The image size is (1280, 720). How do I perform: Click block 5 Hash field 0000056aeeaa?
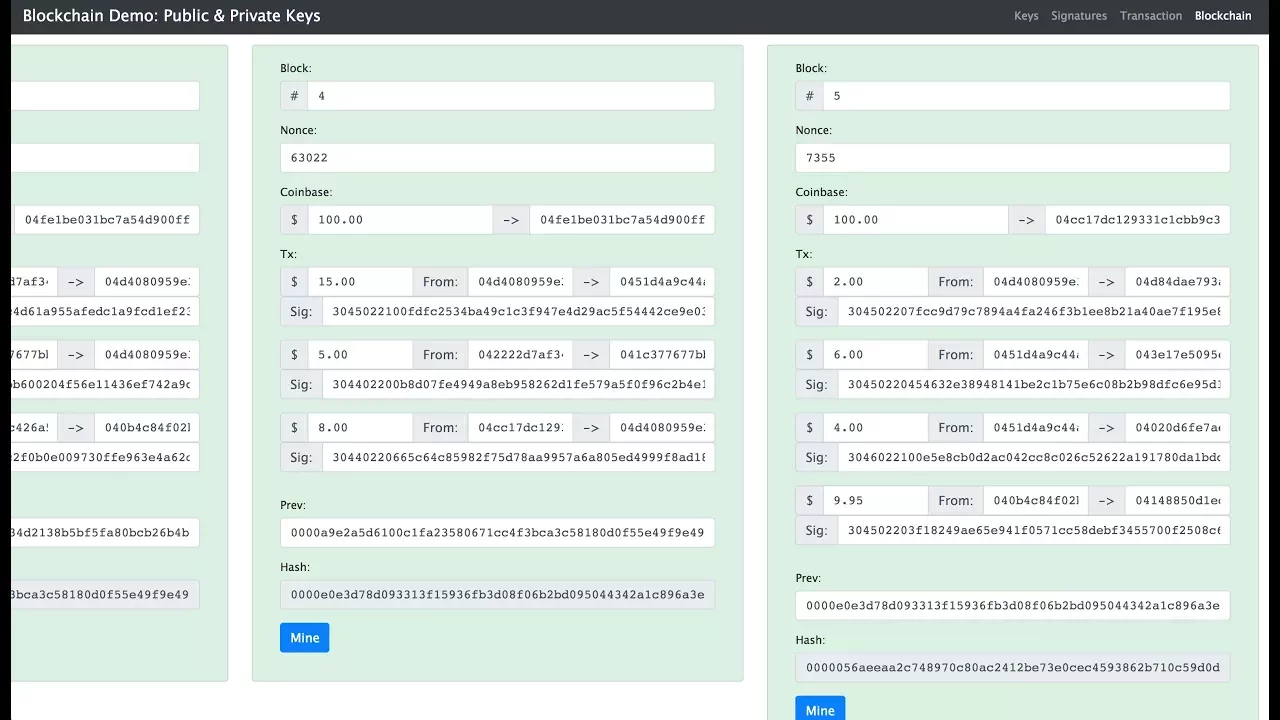(x=1012, y=668)
